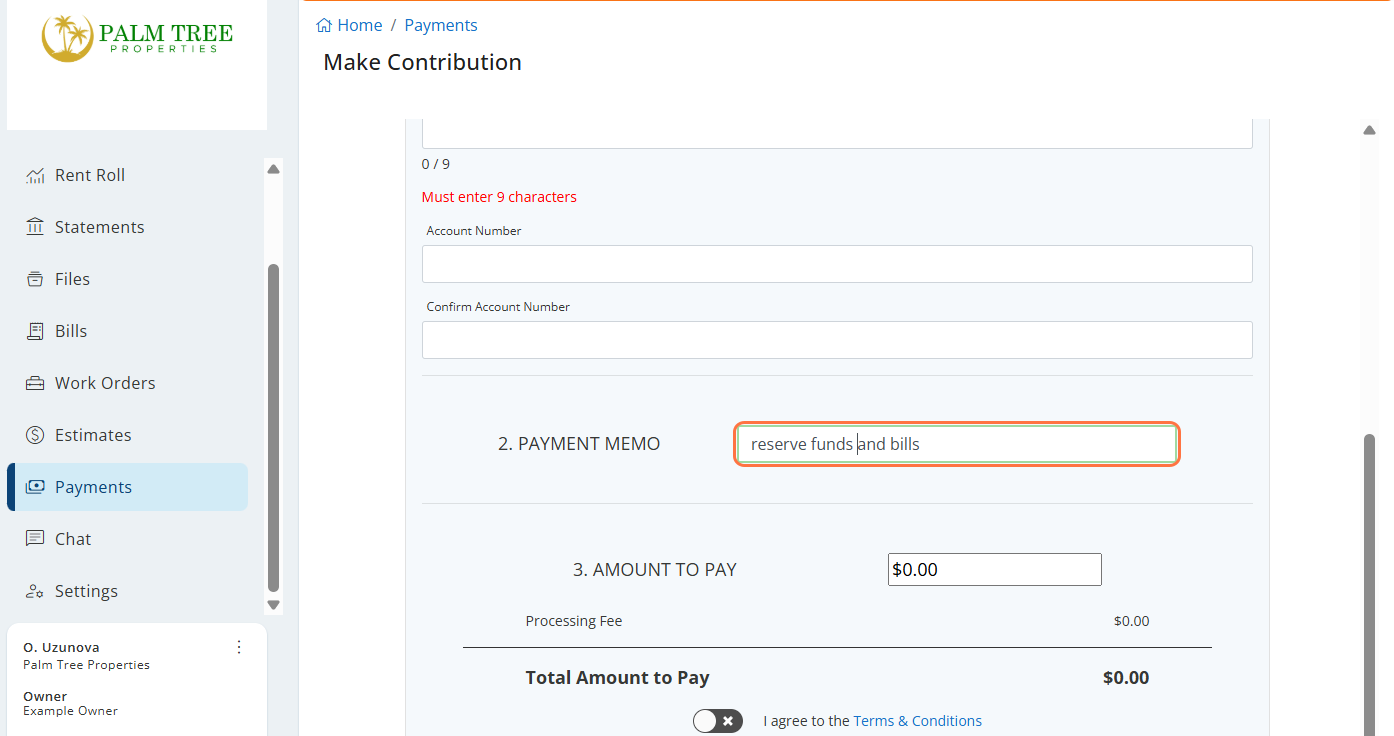The height and width of the screenshot is (736, 1394).
Task: Go to the Payments breadcrumb link
Action: click(441, 25)
